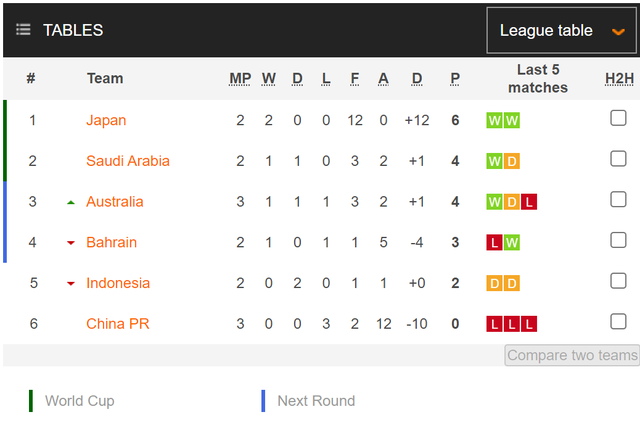Viewport: 640px width, 433px height.
Task: Click the orange chevron on League table
Action: (x=618, y=32)
